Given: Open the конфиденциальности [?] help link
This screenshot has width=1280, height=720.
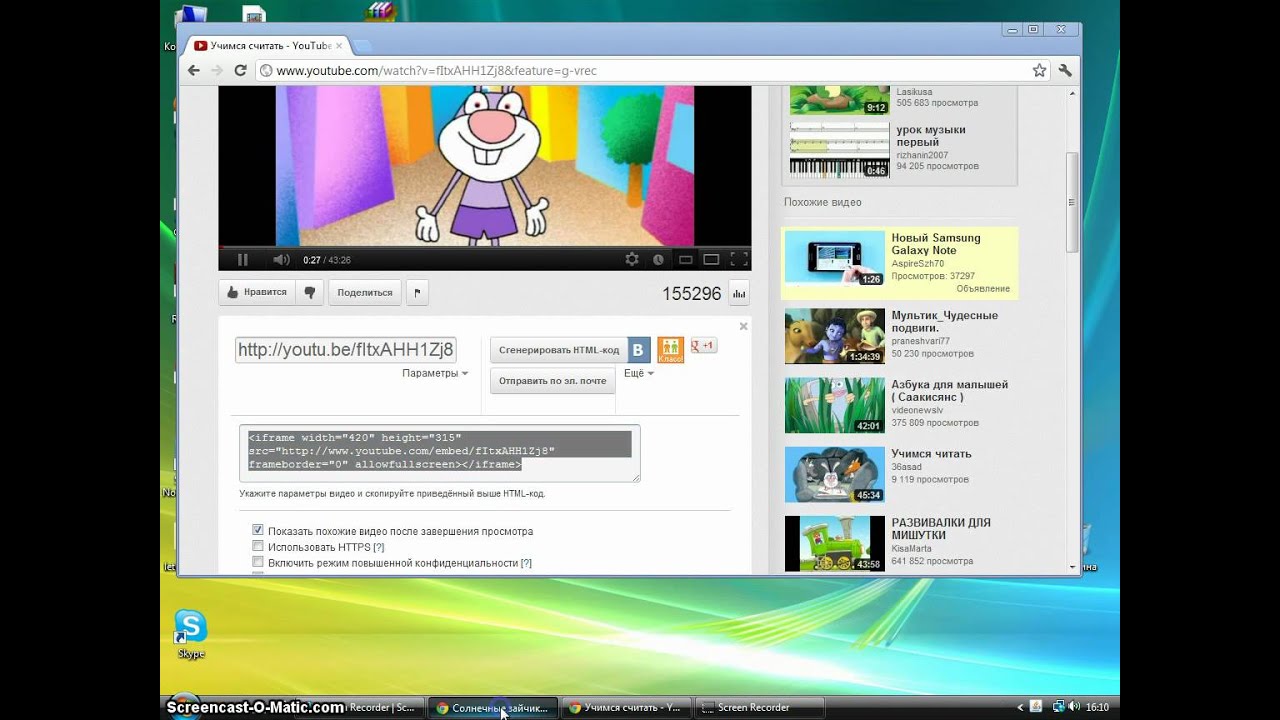Looking at the screenshot, I should [x=526, y=563].
